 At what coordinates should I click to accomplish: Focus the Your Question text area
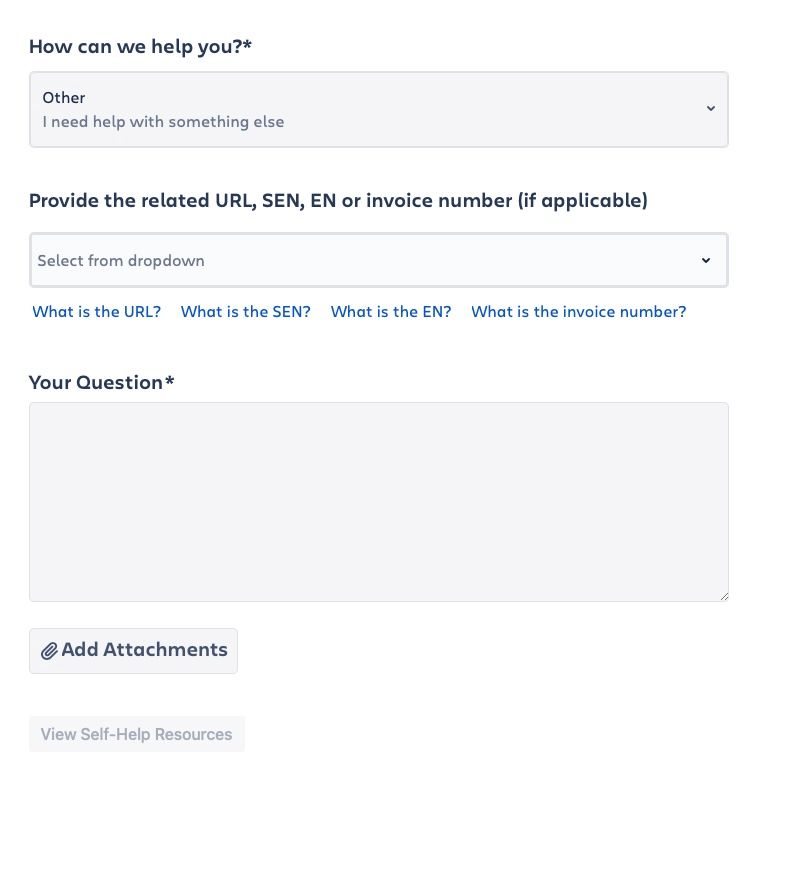[379, 502]
